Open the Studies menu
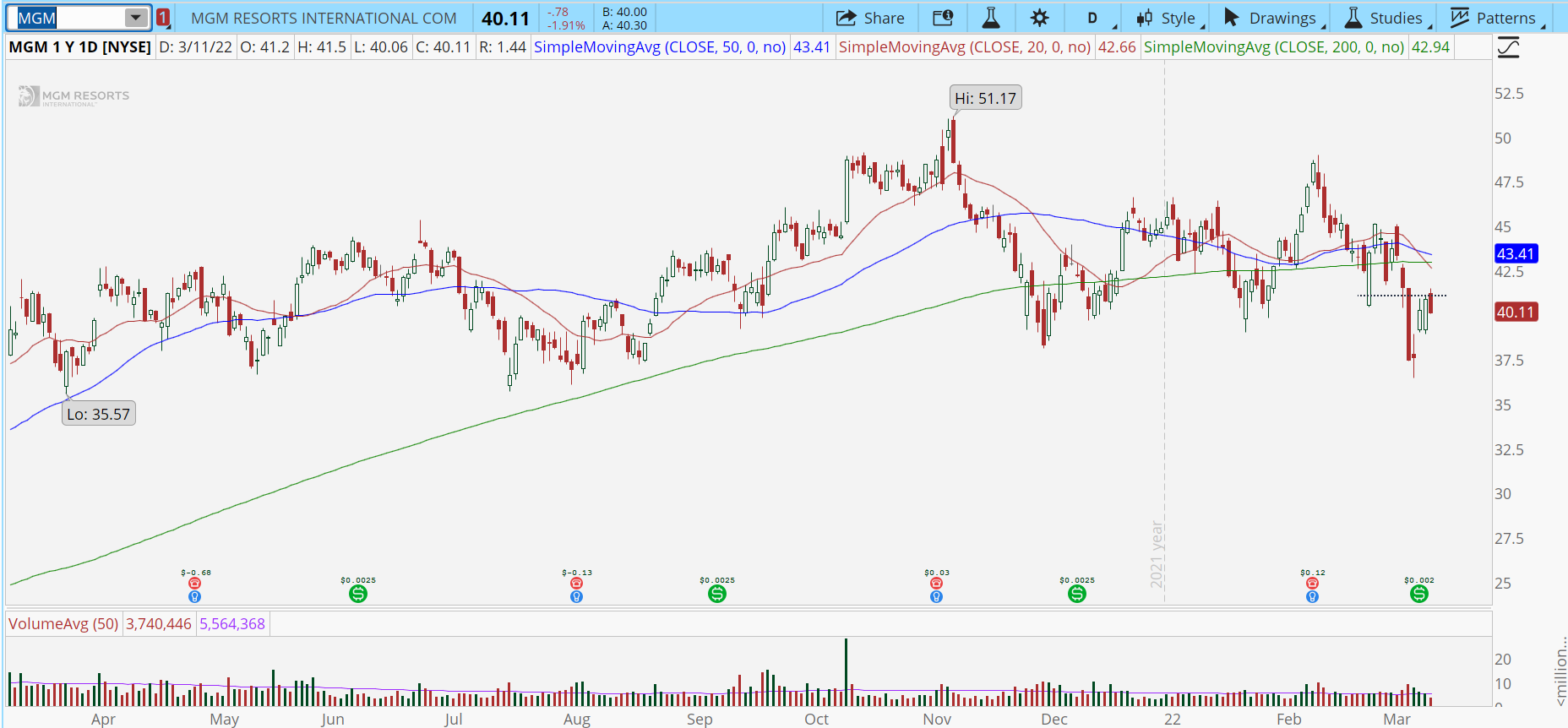Viewport: 1568px width, 728px height. pos(1388,18)
